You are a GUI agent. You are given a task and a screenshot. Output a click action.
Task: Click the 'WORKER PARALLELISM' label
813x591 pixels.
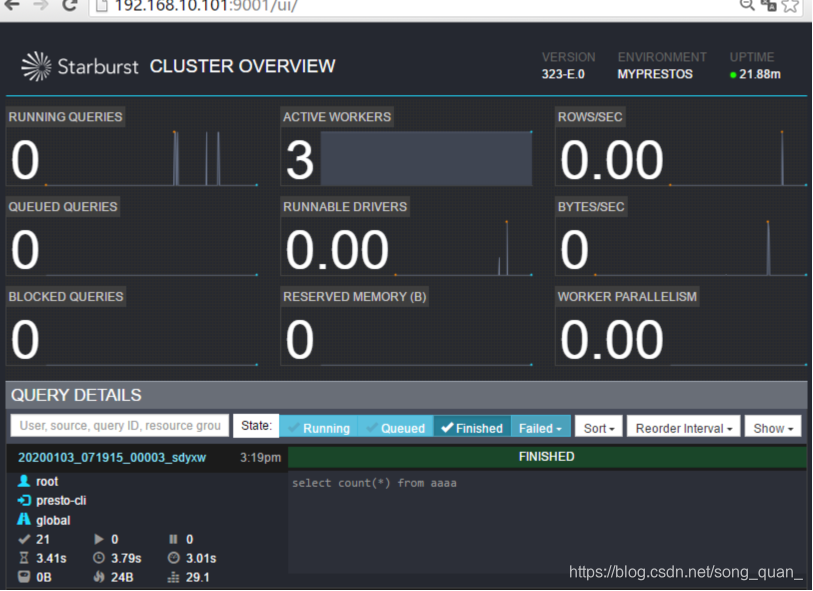click(627, 296)
